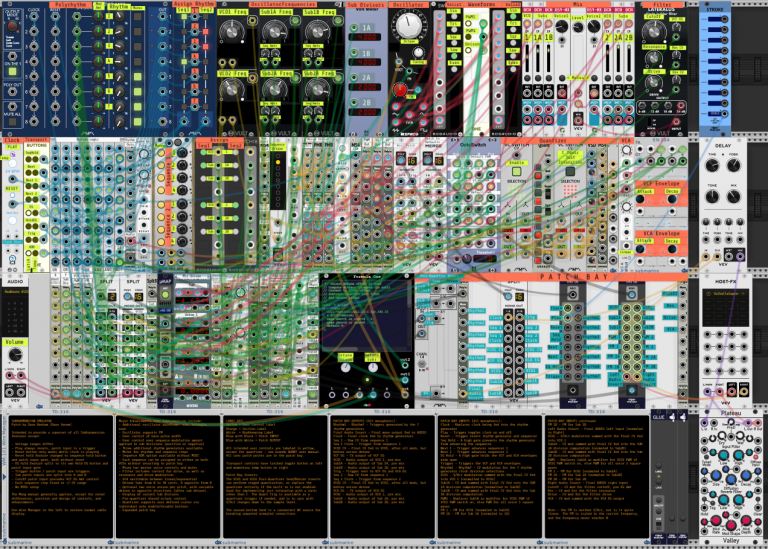Click the VCO2 Freq knob

pyautogui.click(x=231, y=89)
